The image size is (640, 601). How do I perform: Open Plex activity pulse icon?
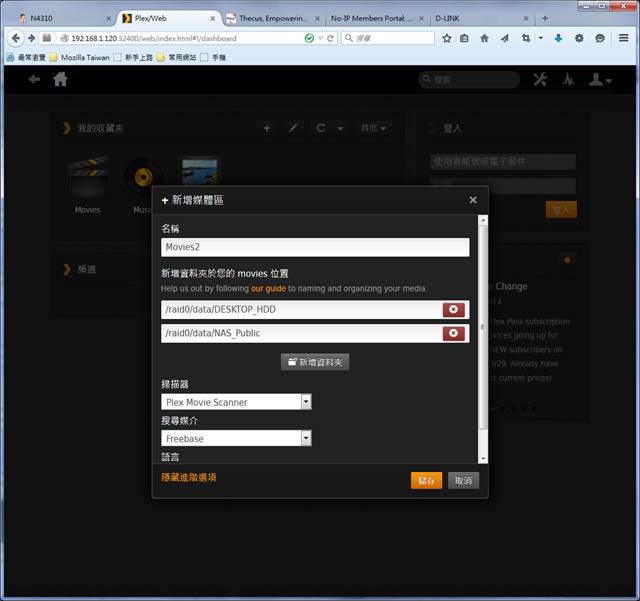click(x=568, y=79)
